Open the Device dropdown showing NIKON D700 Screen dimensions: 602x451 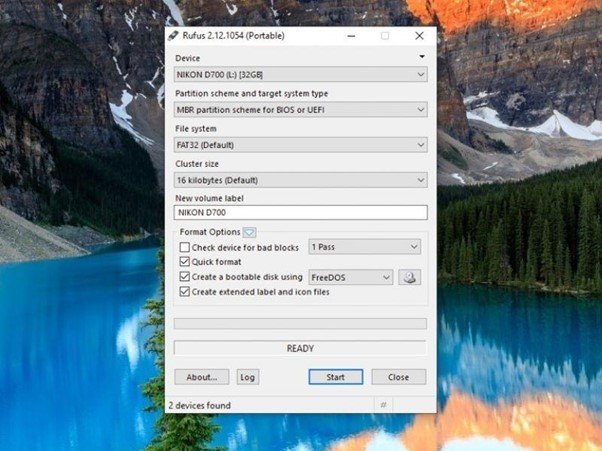[x=300, y=74]
